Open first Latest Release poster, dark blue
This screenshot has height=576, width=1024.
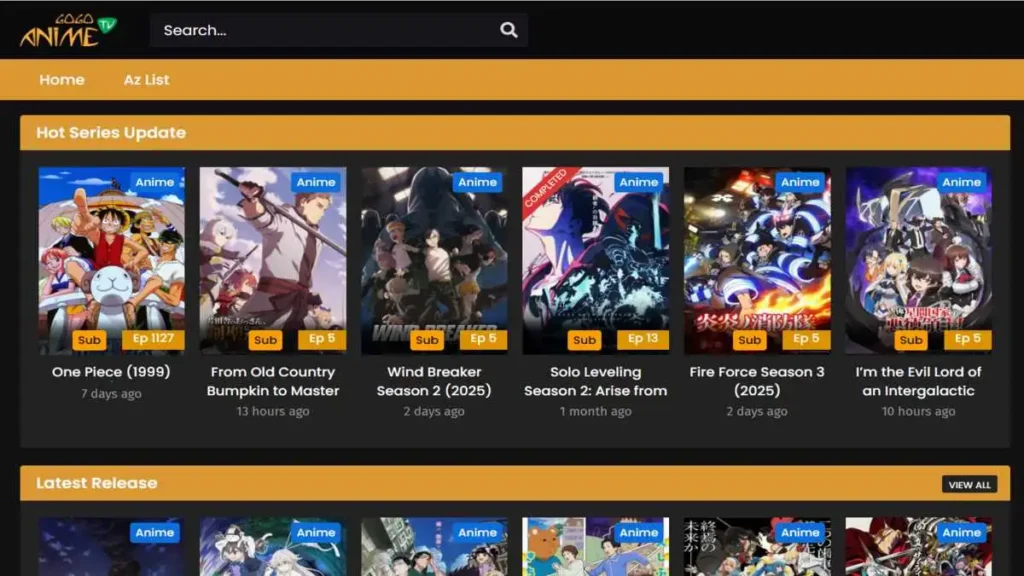point(111,547)
